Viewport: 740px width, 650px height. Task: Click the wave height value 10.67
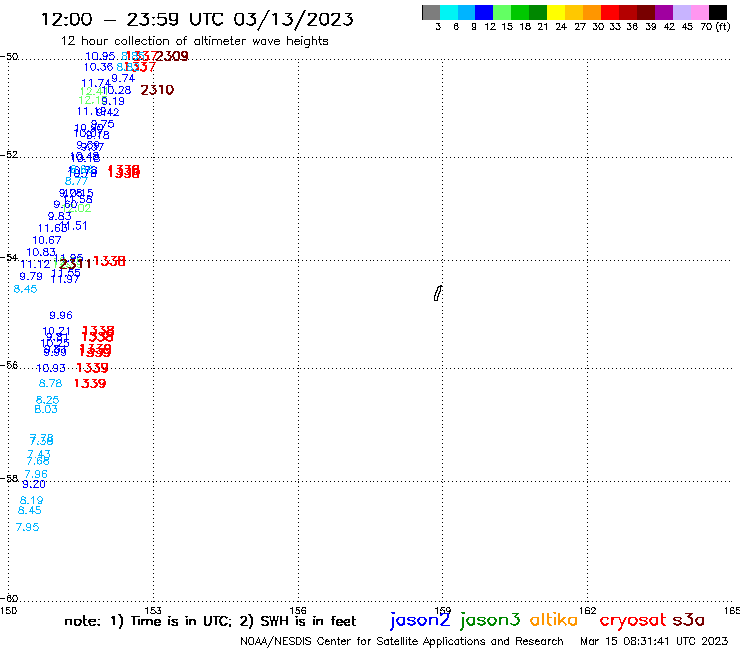point(47,240)
